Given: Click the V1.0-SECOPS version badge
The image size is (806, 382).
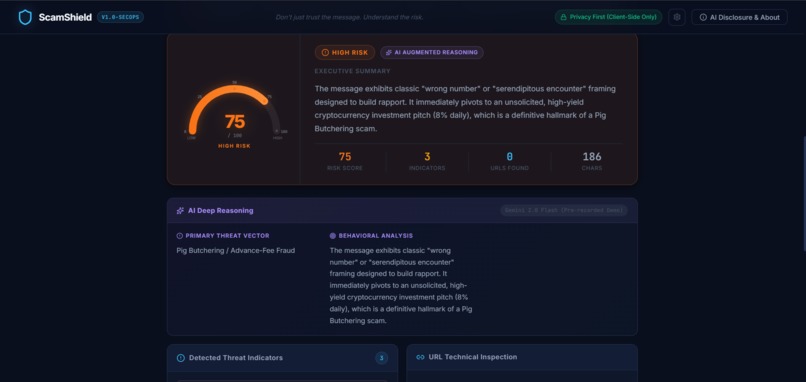Looking at the screenshot, I should [x=120, y=17].
